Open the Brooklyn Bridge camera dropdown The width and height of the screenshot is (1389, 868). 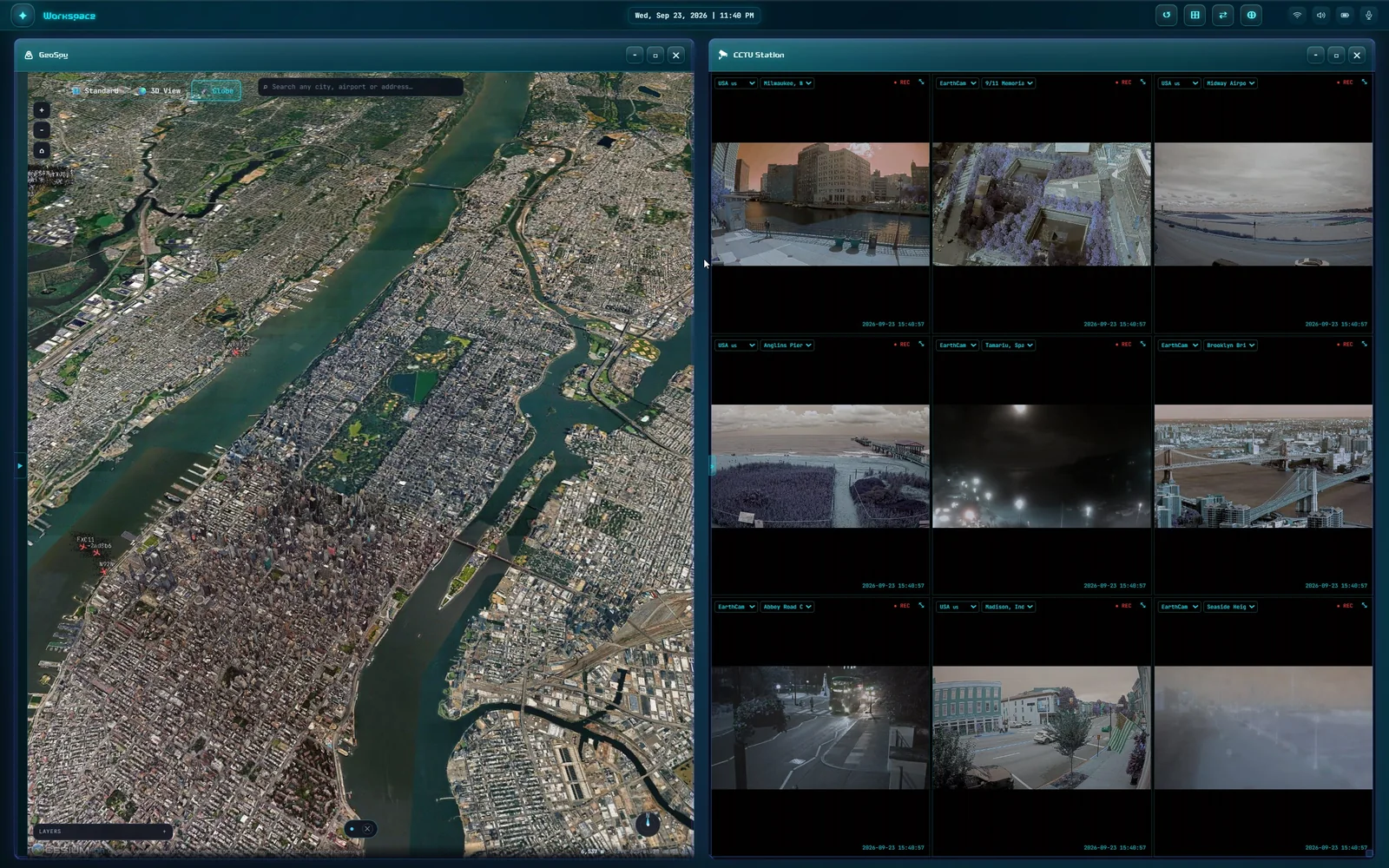pyautogui.click(x=1230, y=345)
